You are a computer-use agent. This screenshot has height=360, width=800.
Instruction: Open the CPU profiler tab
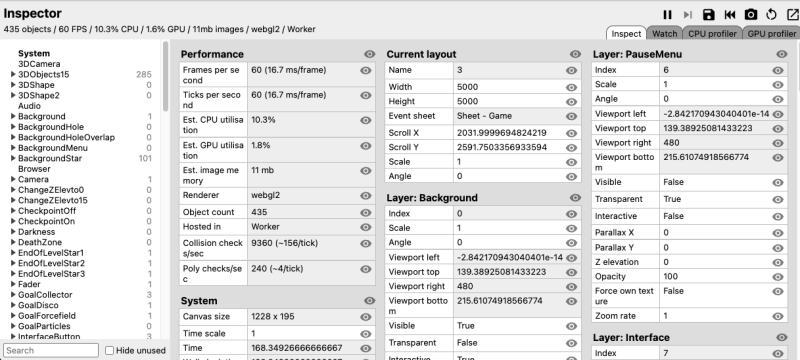click(x=712, y=34)
